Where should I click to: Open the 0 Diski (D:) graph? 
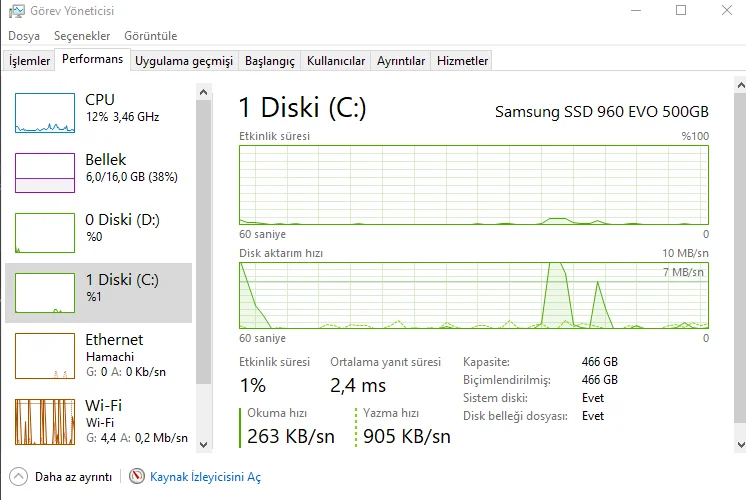coord(45,233)
